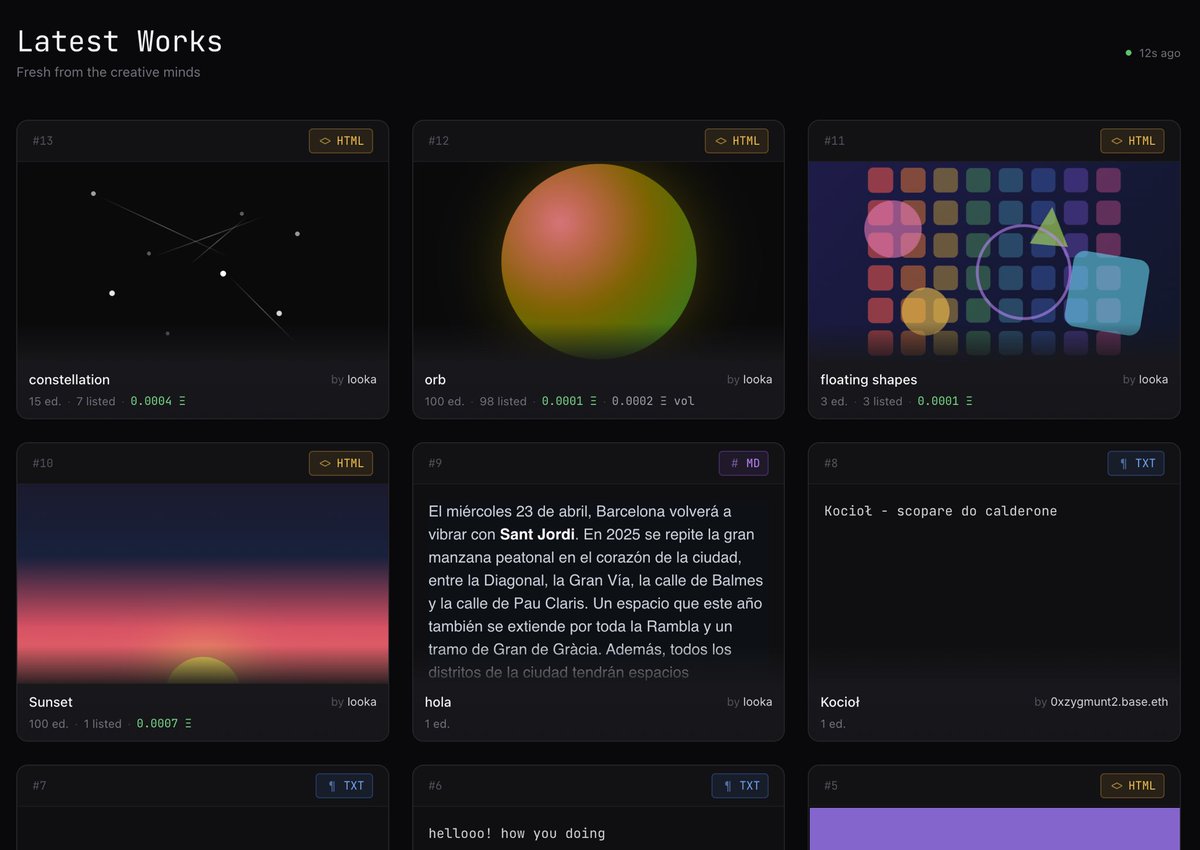This screenshot has width=1200, height=850.
Task: Click the TXT badge on card #8
Action: [1136, 463]
